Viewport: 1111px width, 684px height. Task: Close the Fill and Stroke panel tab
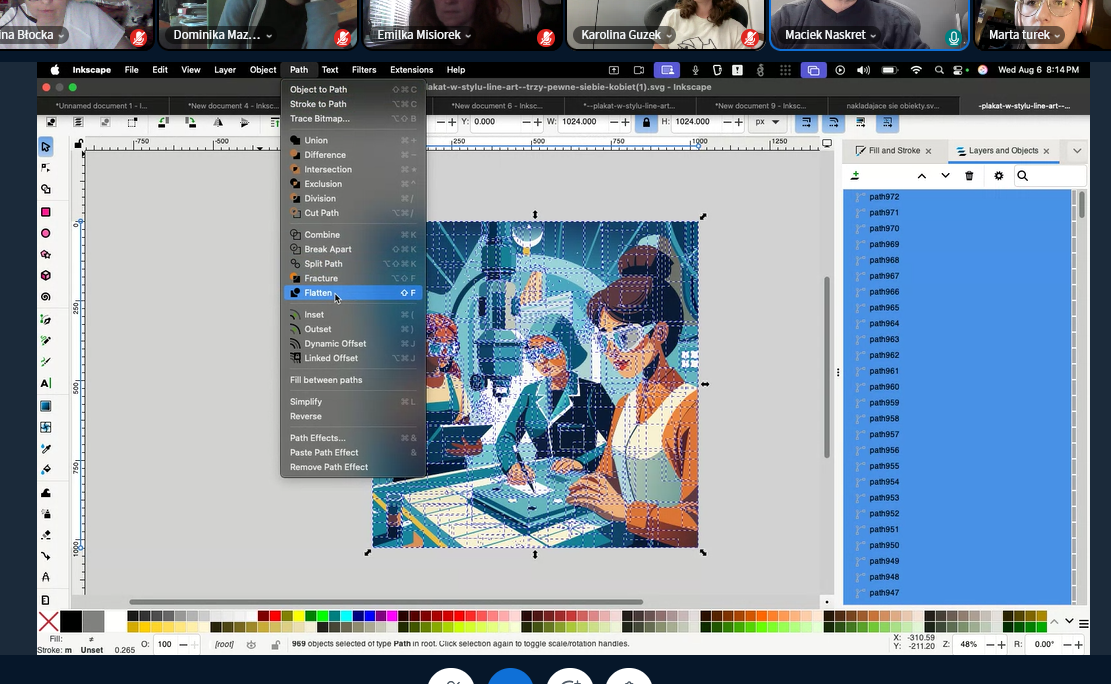pyautogui.click(x=928, y=152)
